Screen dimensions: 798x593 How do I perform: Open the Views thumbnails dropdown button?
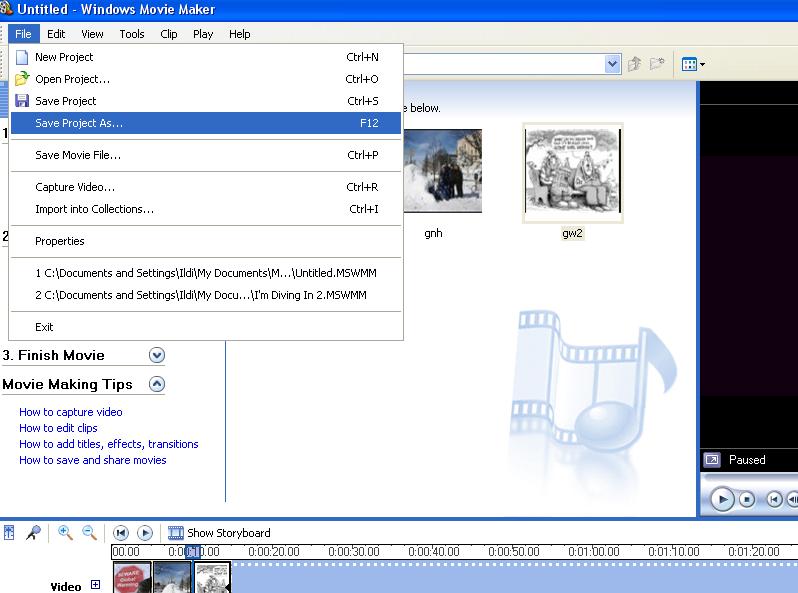tap(693, 64)
